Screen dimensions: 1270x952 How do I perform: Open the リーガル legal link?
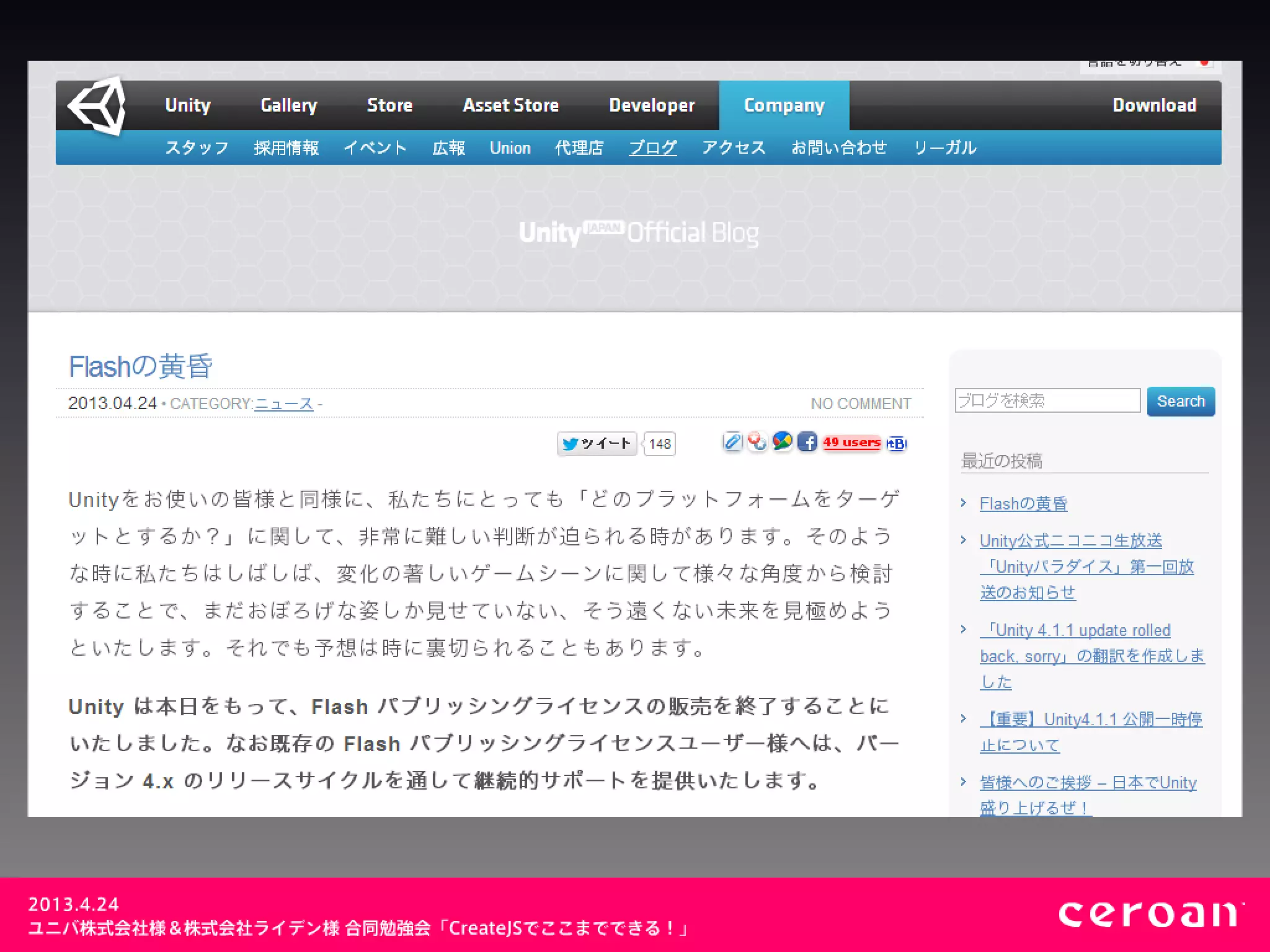[x=946, y=148]
